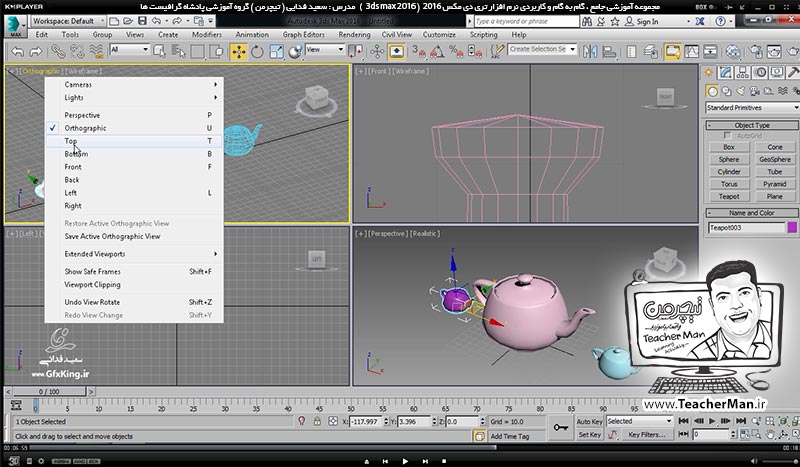Click the Unlink Selection broken chain icon
Screen dimensions: 800x467
(x=77, y=52)
